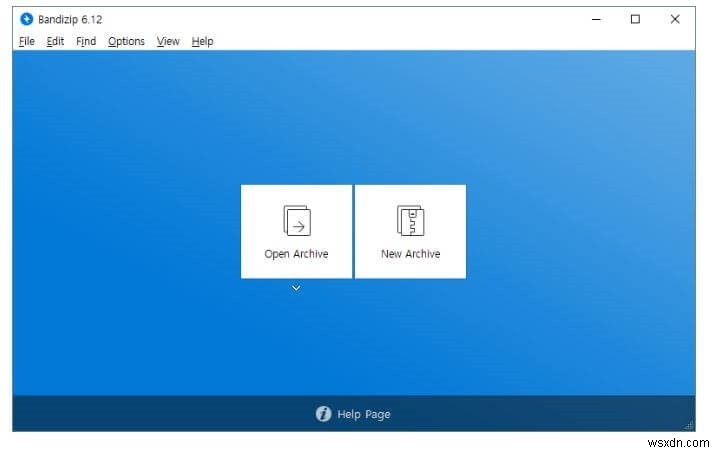Click the Bandizip logo in title bar
This screenshot has width=721, height=453.
27,19
